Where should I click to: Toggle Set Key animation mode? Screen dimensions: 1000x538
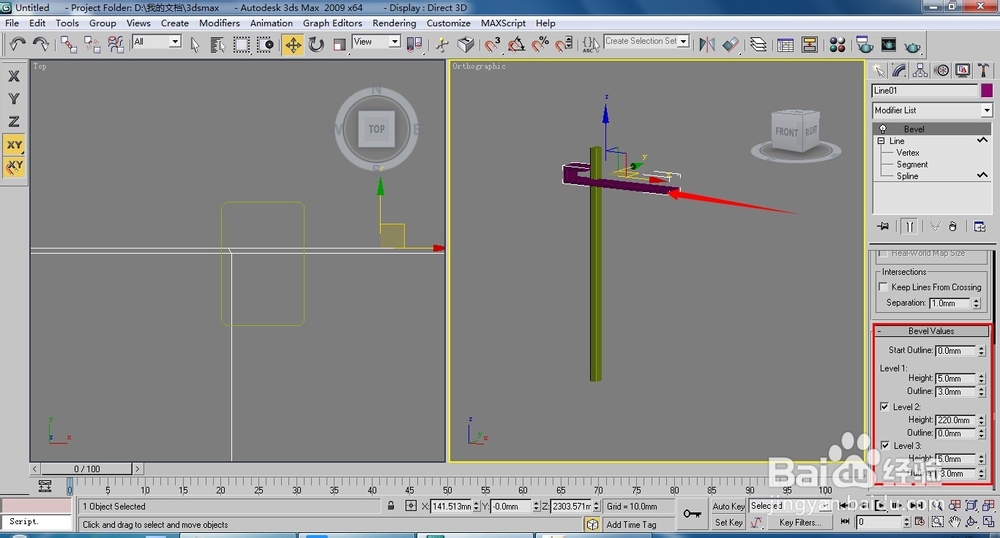tap(728, 522)
